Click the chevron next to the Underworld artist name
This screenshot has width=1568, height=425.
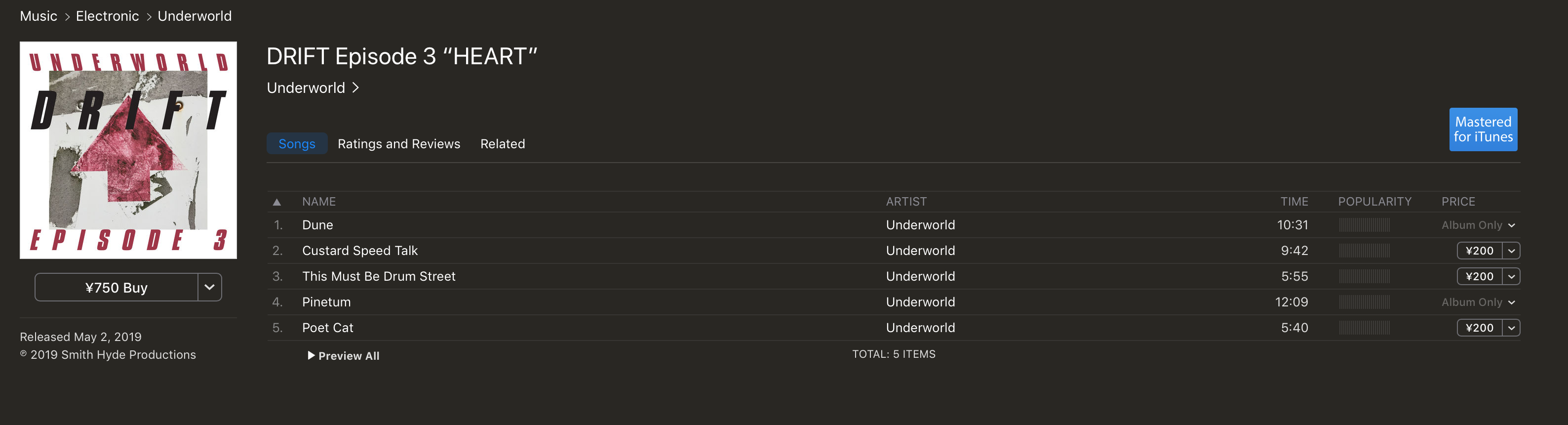pos(356,87)
